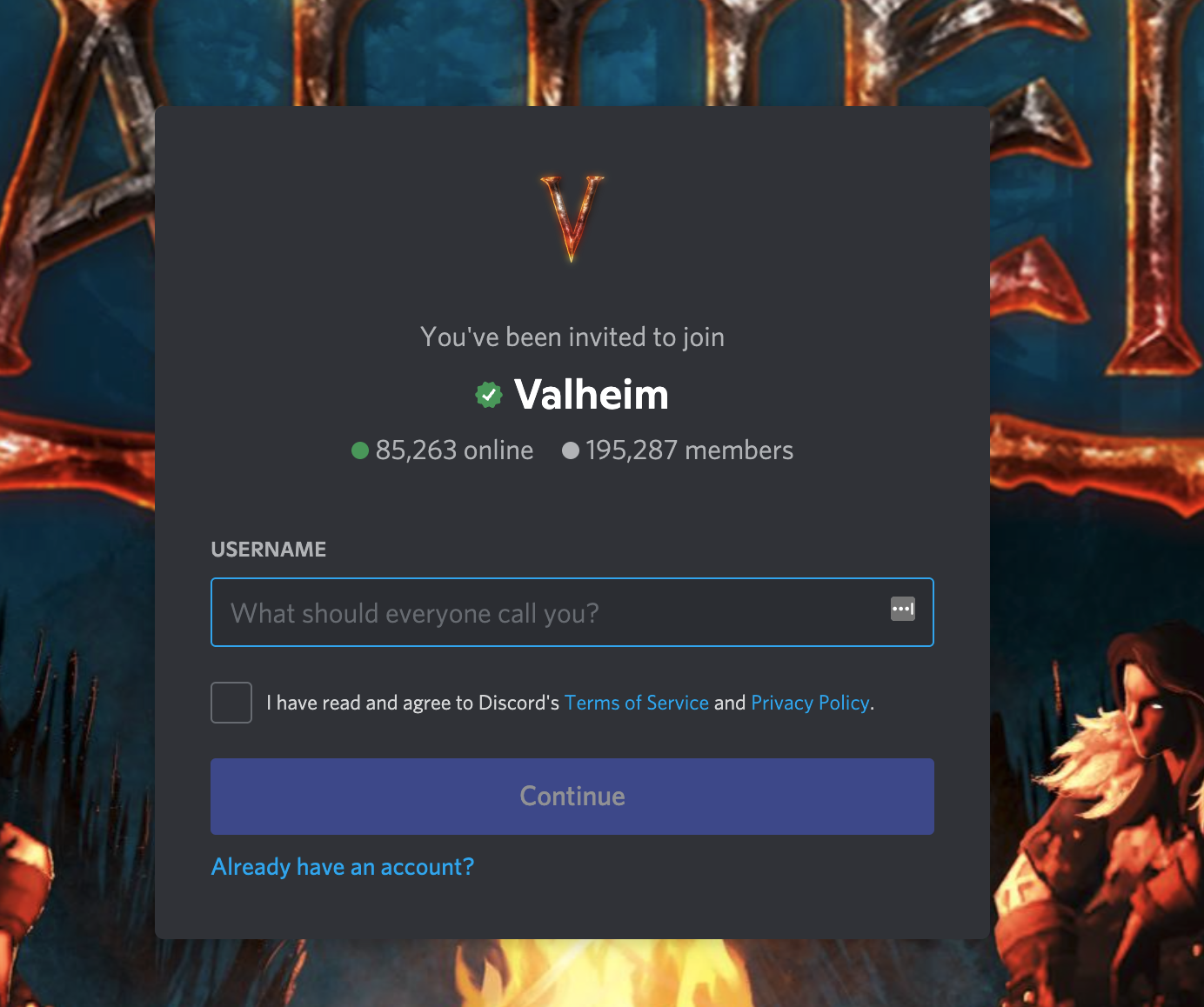
Task: Click the Continue button
Action: point(572,797)
